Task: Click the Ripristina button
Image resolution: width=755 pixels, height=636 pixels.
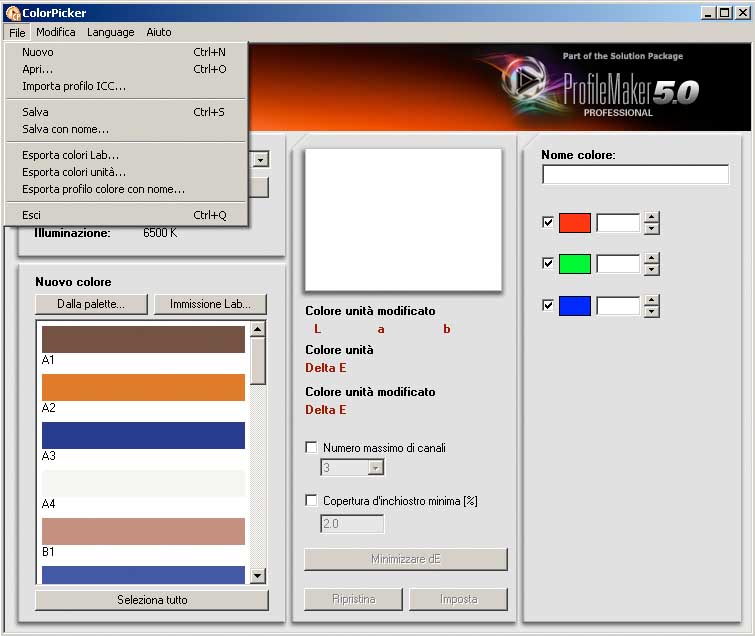Action: pyautogui.click(x=353, y=599)
